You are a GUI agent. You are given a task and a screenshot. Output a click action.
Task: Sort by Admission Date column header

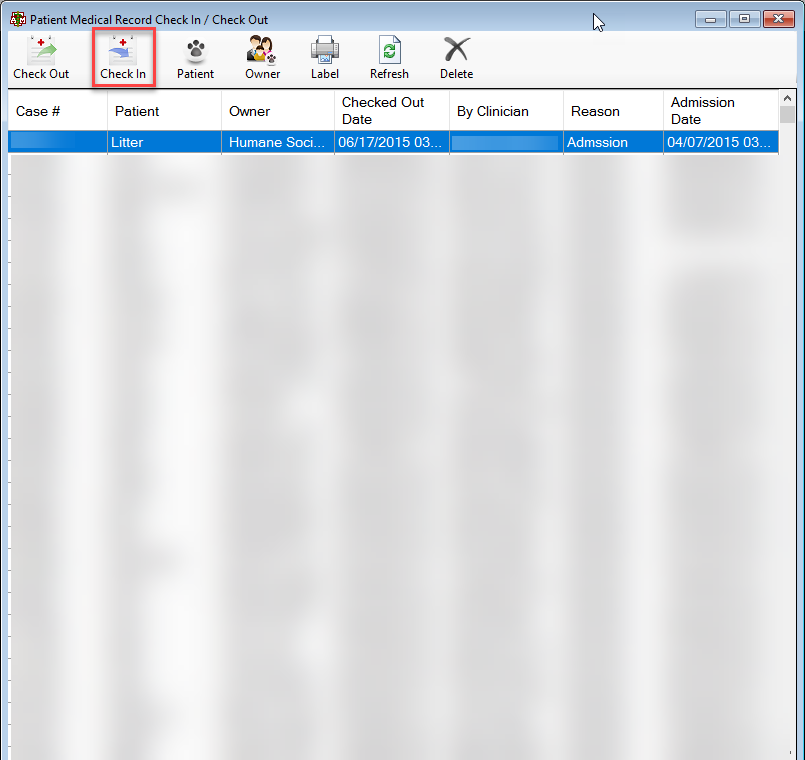(721, 111)
